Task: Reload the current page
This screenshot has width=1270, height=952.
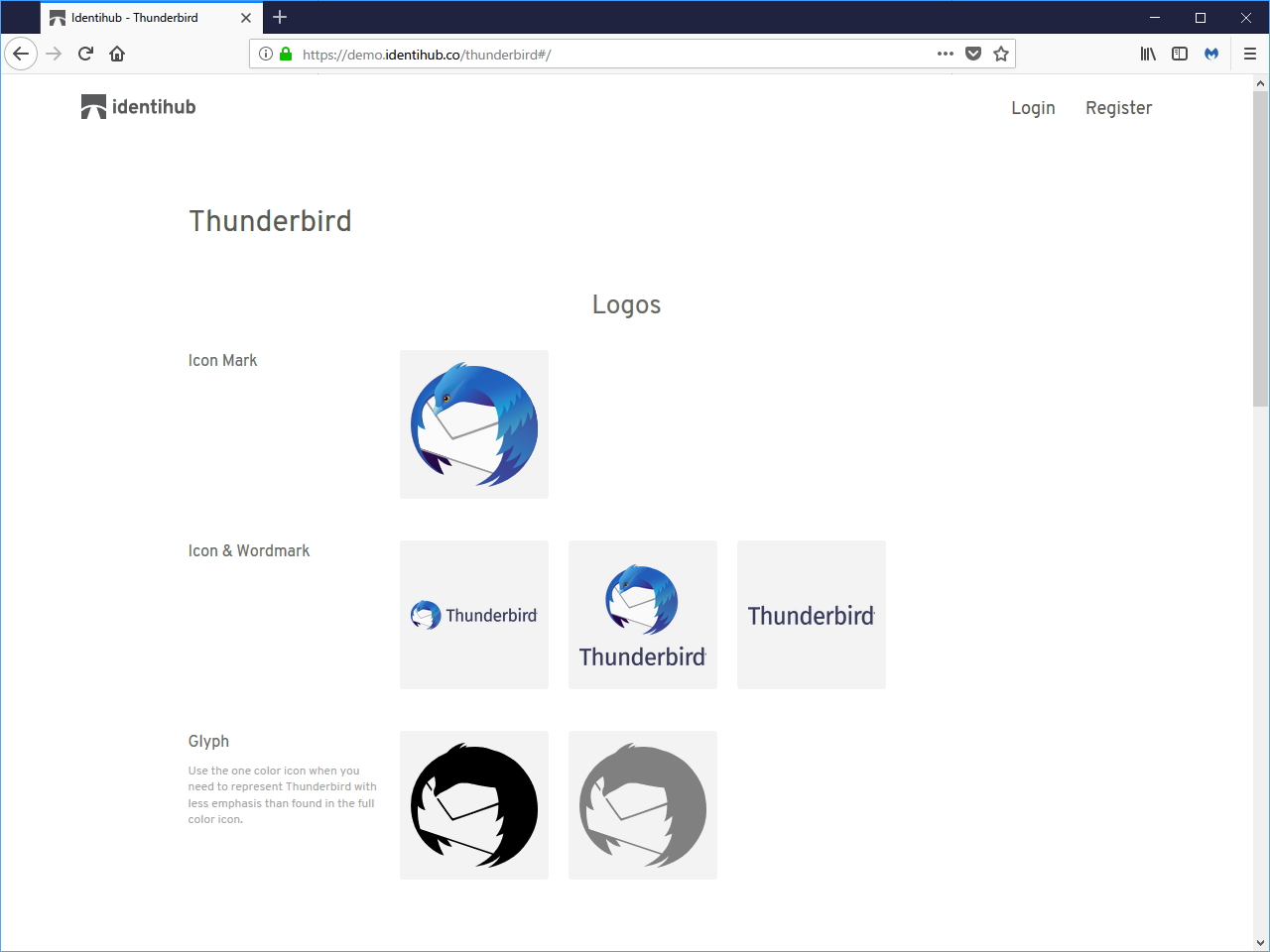Action: [85, 54]
